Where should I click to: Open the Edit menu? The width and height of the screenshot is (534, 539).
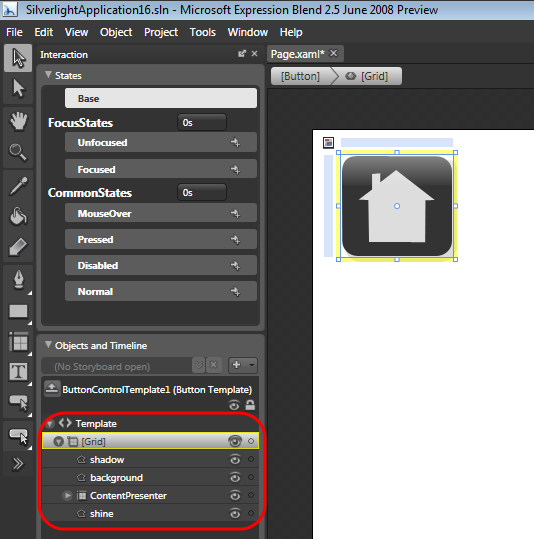point(44,32)
